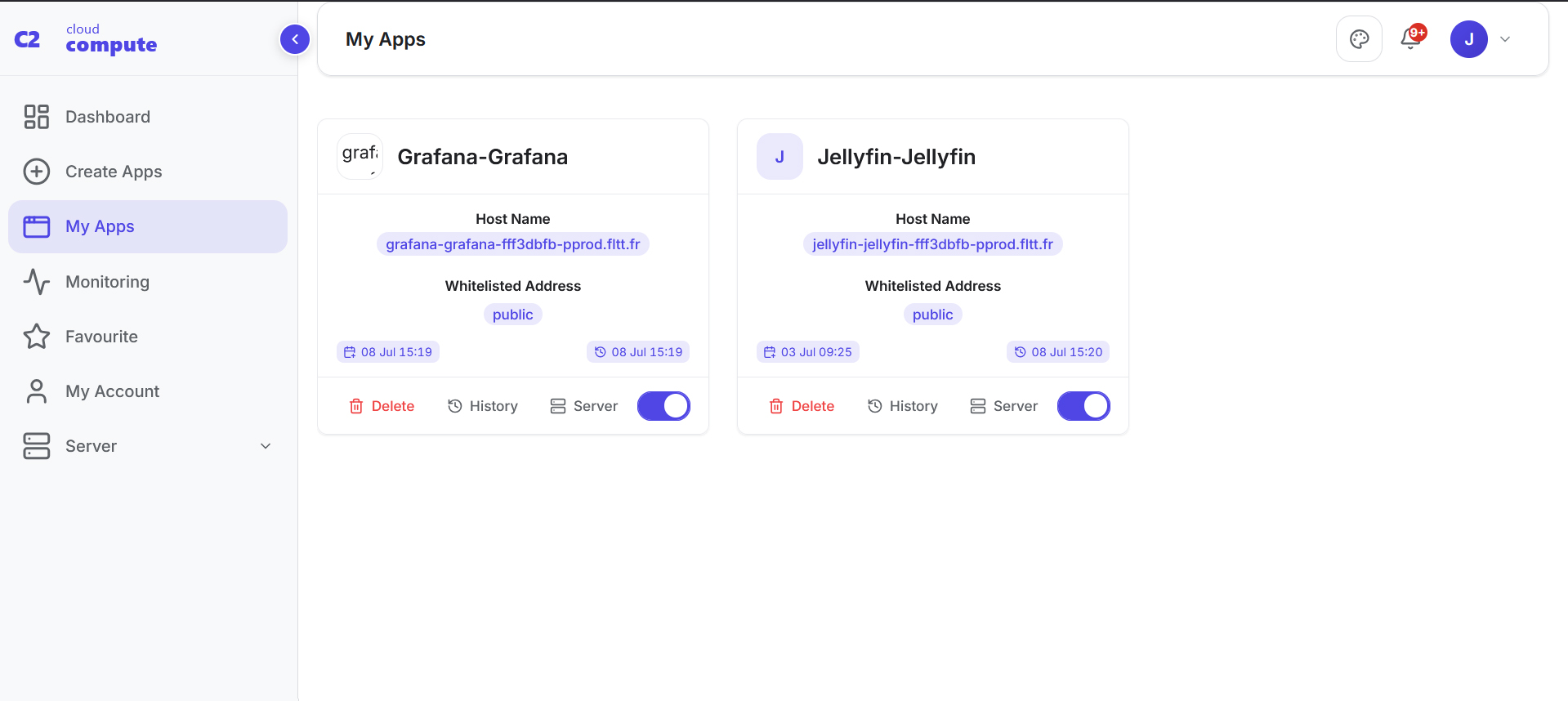Image resolution: width=1568 pixels, height=701 pixels.
Task: Open Server for Grafana app
Action: 583,406
